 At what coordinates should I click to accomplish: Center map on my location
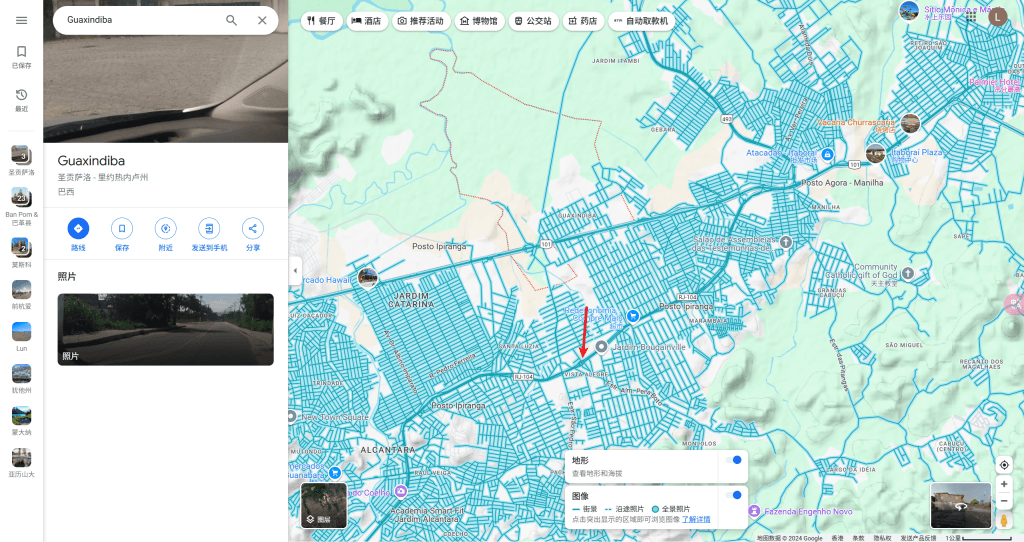pyautogui.click(x=1004, y=465)
